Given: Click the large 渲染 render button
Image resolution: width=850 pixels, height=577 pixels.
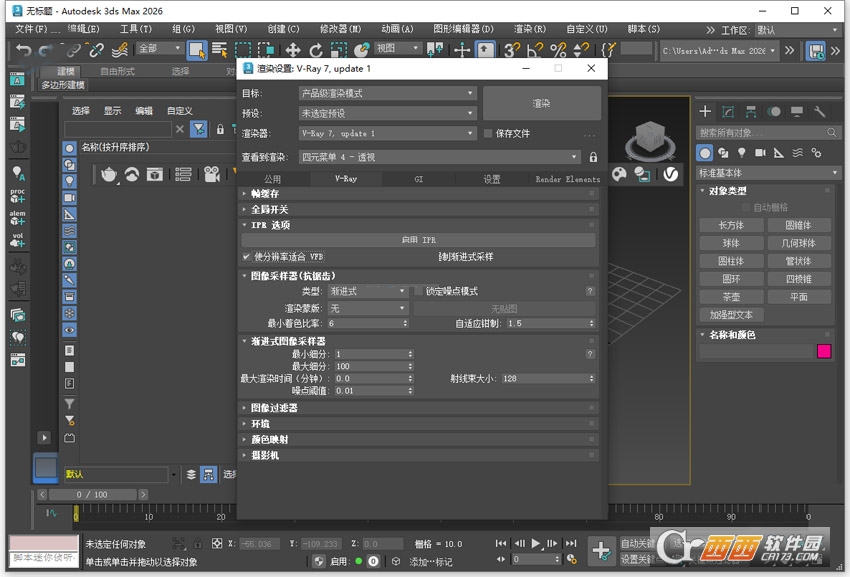Looking at the screenshot, I should point(542,103).
